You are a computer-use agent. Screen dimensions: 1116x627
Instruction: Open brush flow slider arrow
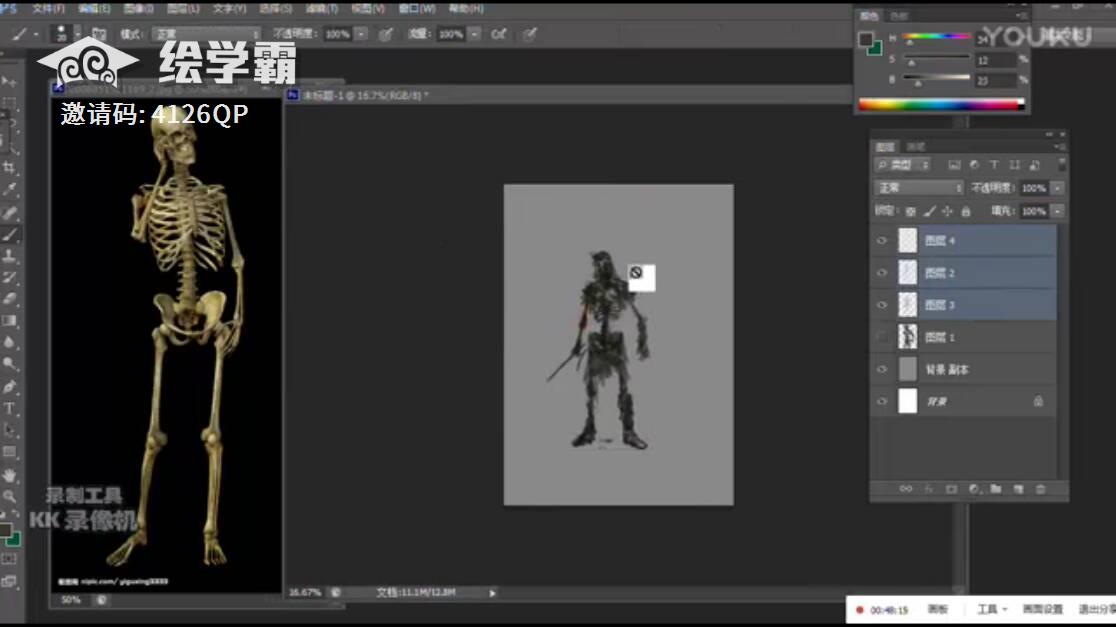coord(475,34)
